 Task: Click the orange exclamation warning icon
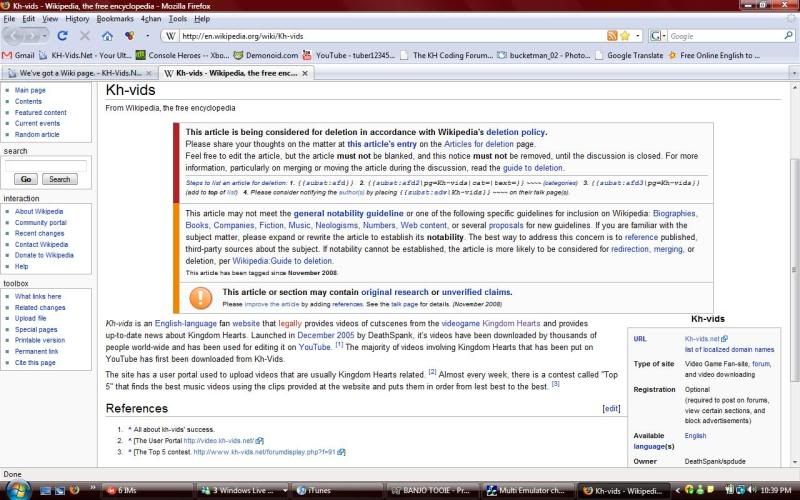(x=201, y=298)
